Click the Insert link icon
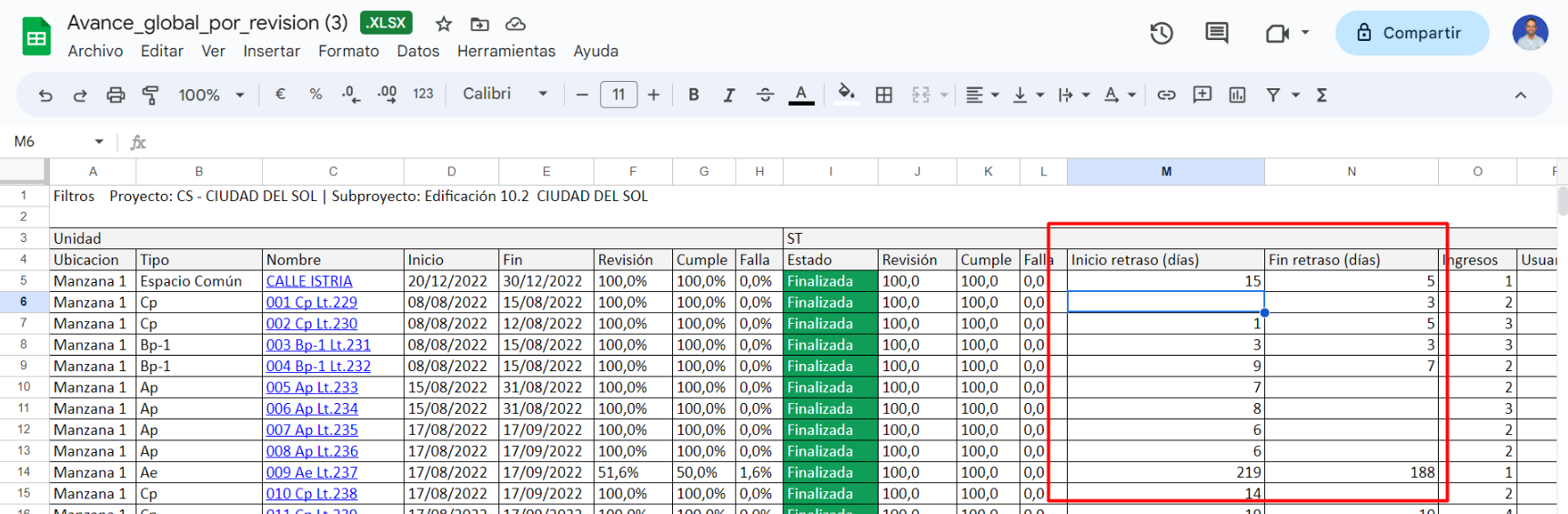Image resolution: width=1568 pixels, height=514 pixels. coord(1166,95)
